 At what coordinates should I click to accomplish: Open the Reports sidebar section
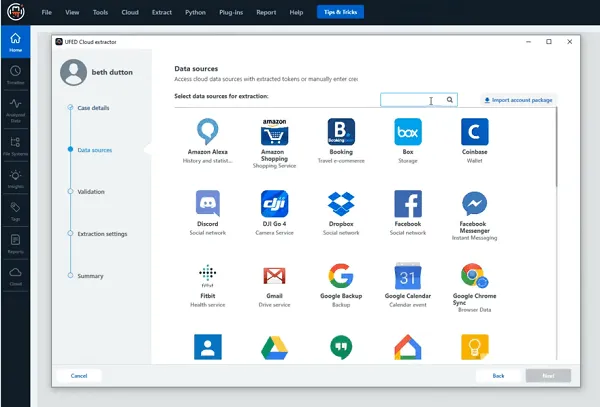click(15, 244)
